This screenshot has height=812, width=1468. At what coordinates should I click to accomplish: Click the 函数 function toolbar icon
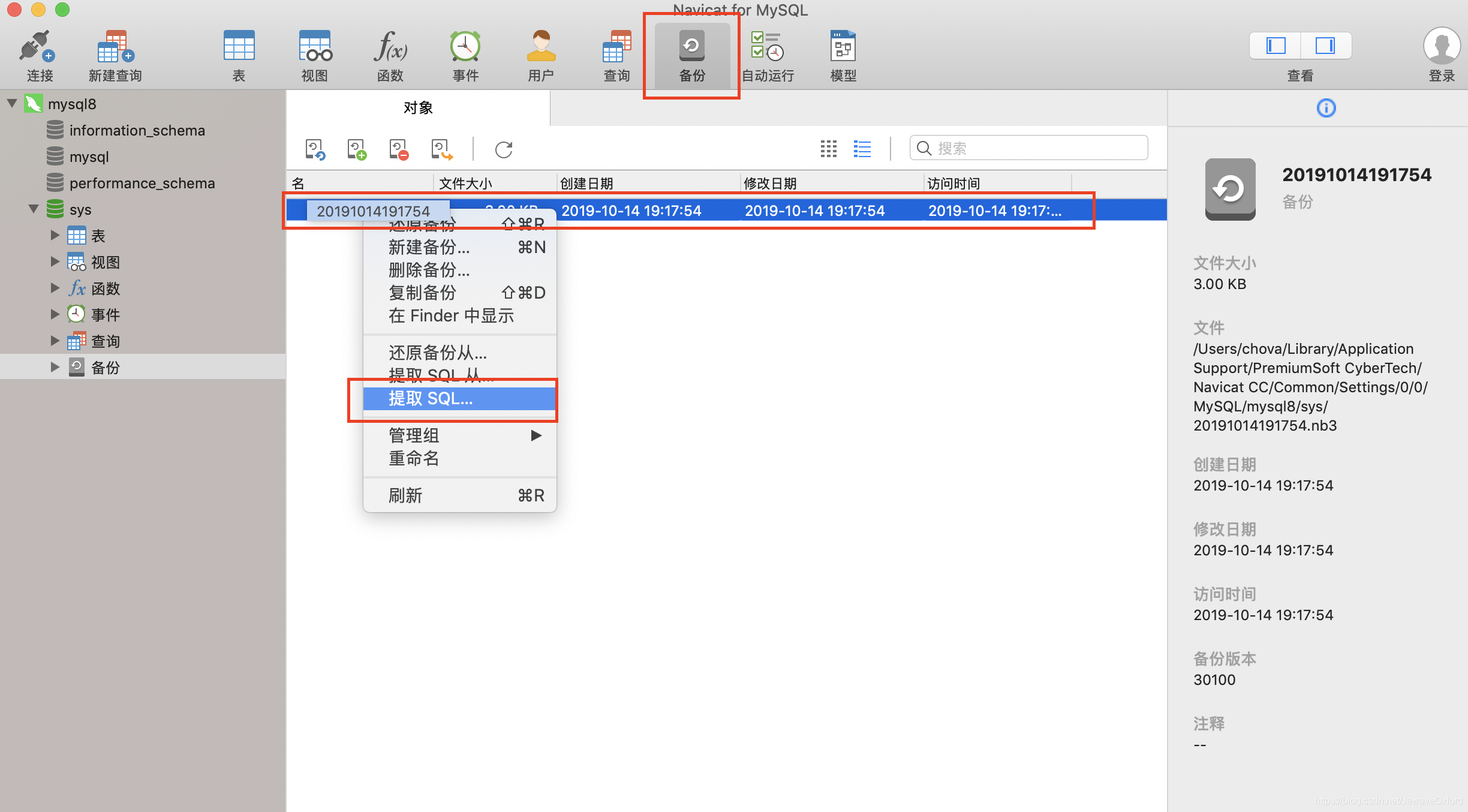[x=390, y=55]
